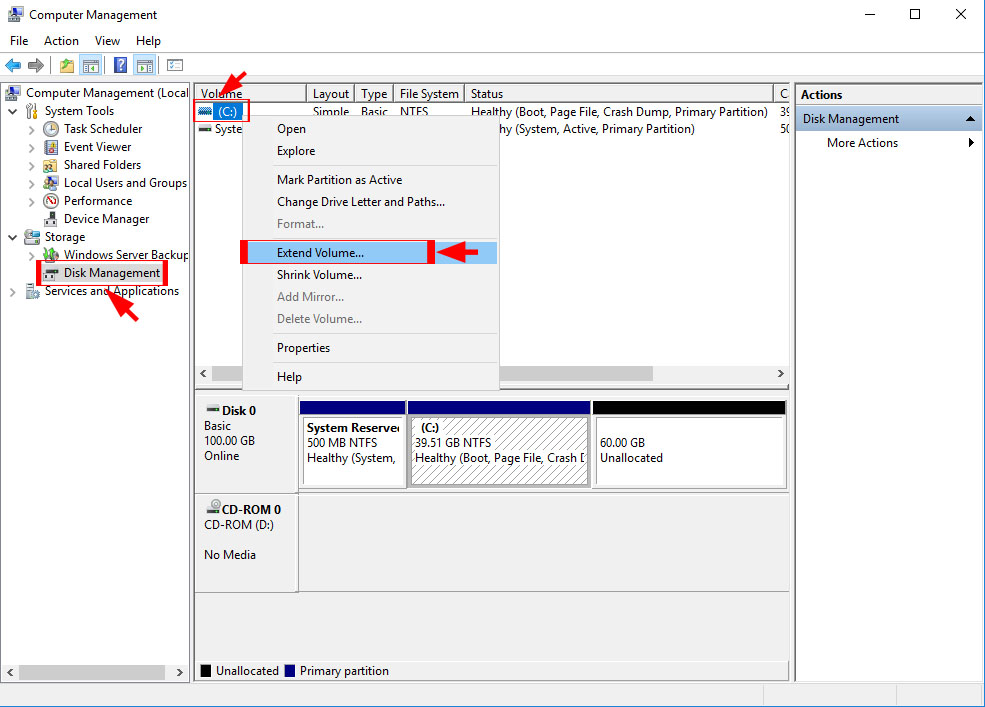Click the Back arrow toolbar icon
Image resolution: width=985 pixels, height=707 pixels.
pyautogui.click(x=13, y=65)
